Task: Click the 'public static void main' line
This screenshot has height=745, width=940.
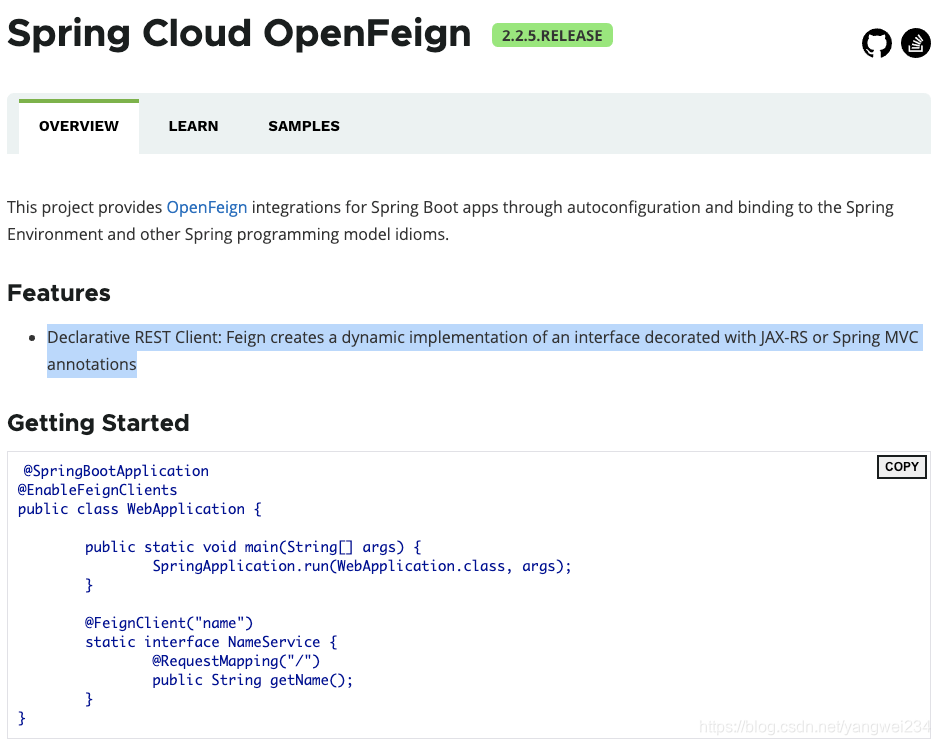Action: (253, 547)
